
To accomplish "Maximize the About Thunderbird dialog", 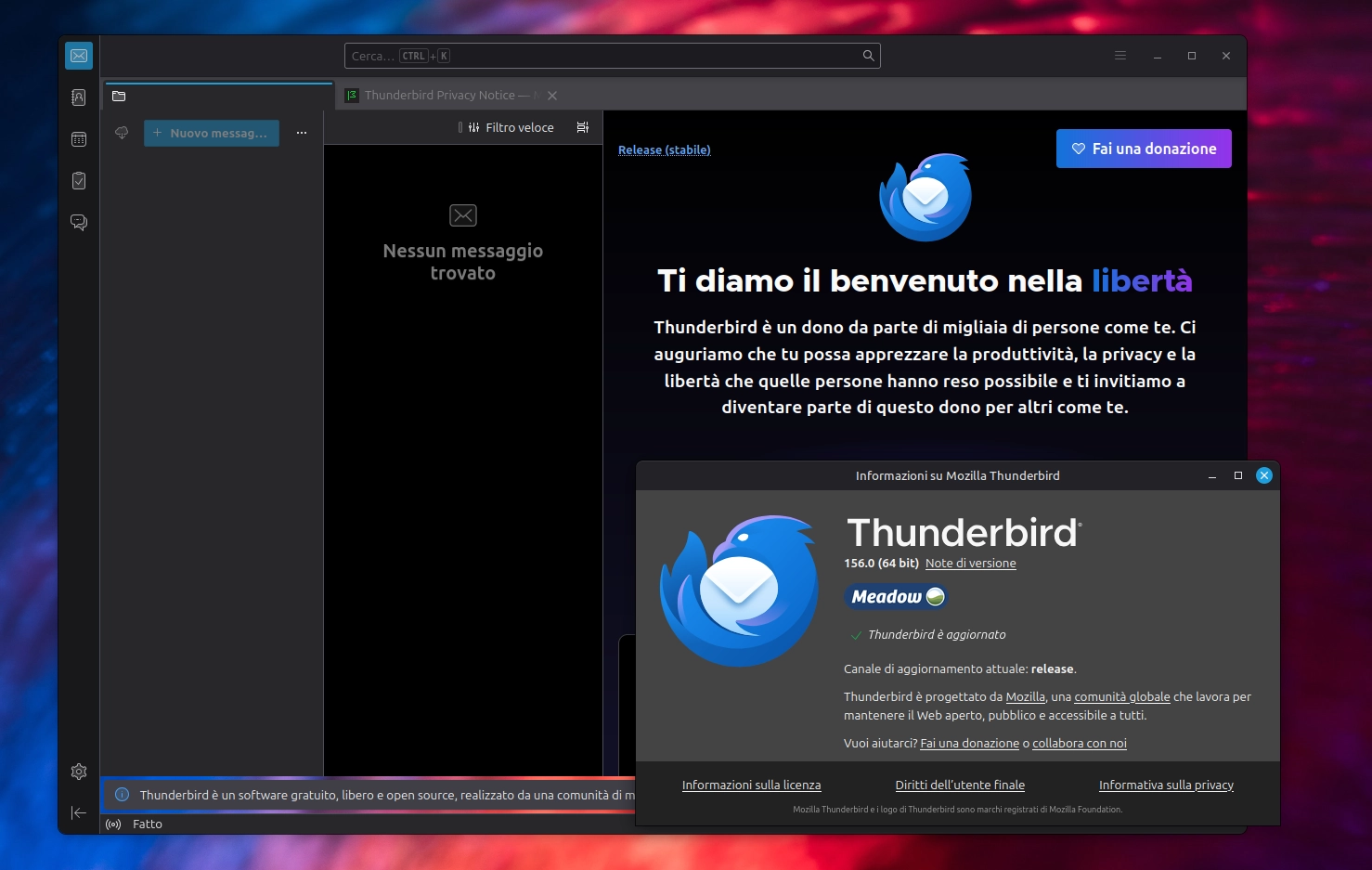I will 1238,475.
